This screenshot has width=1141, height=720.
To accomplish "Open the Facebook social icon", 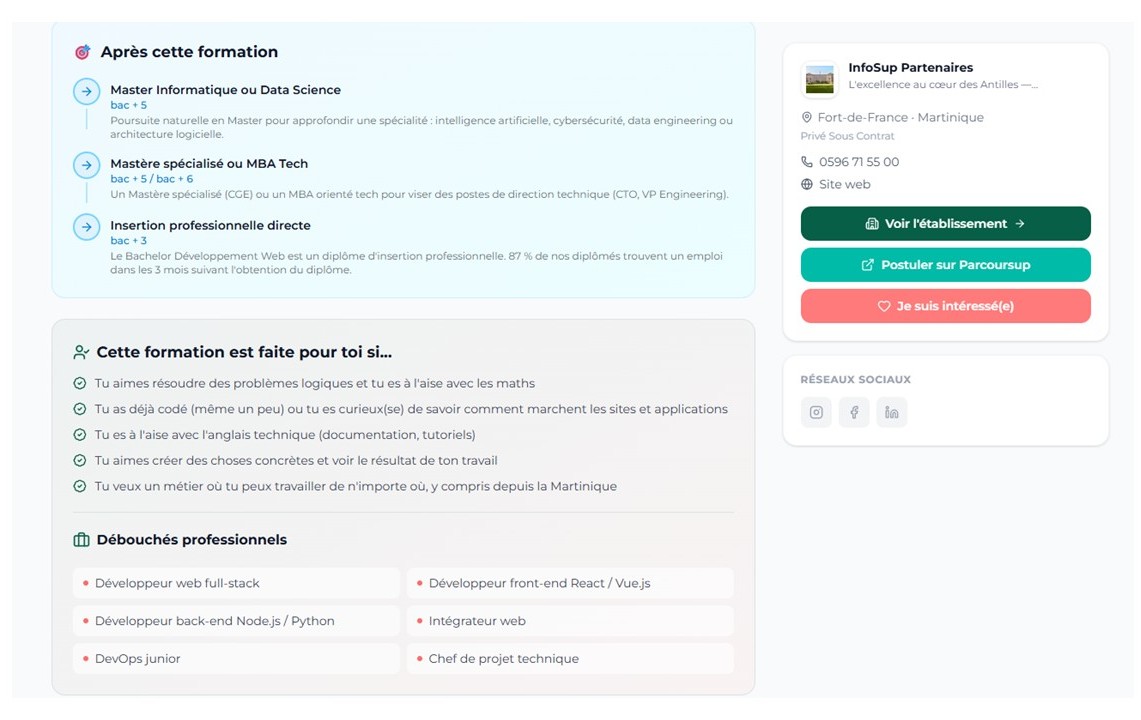I will click(854, 412).
